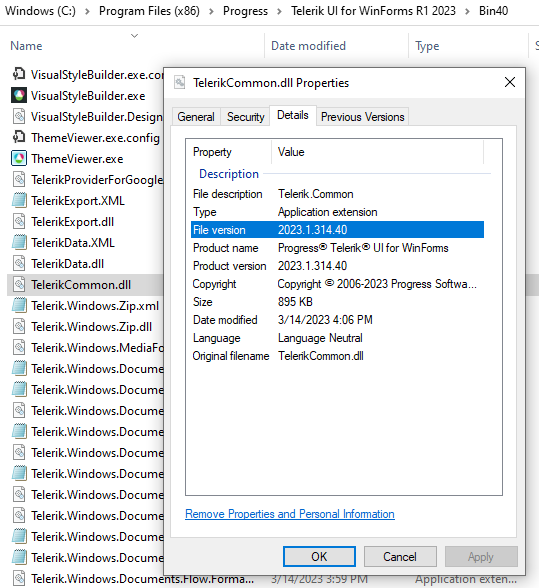The image size is (539, 588).
Task: Select the Copyright property row
Action: (x=337, y=284)
